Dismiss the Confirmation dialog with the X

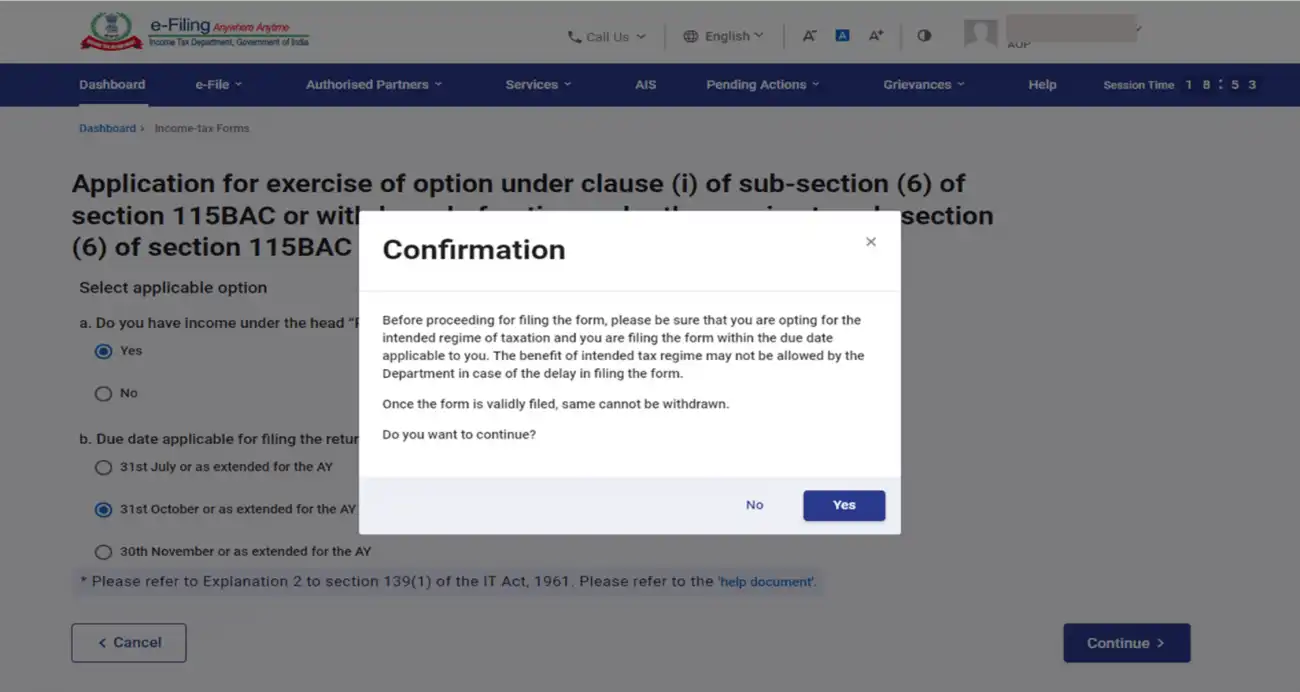click(x=870, y=241)
